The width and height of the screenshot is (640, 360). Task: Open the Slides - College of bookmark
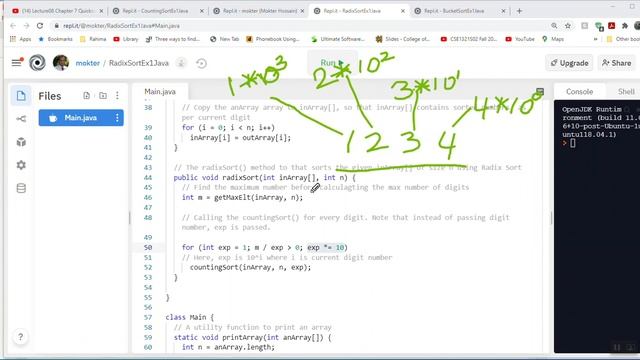(x=403, y=39)
